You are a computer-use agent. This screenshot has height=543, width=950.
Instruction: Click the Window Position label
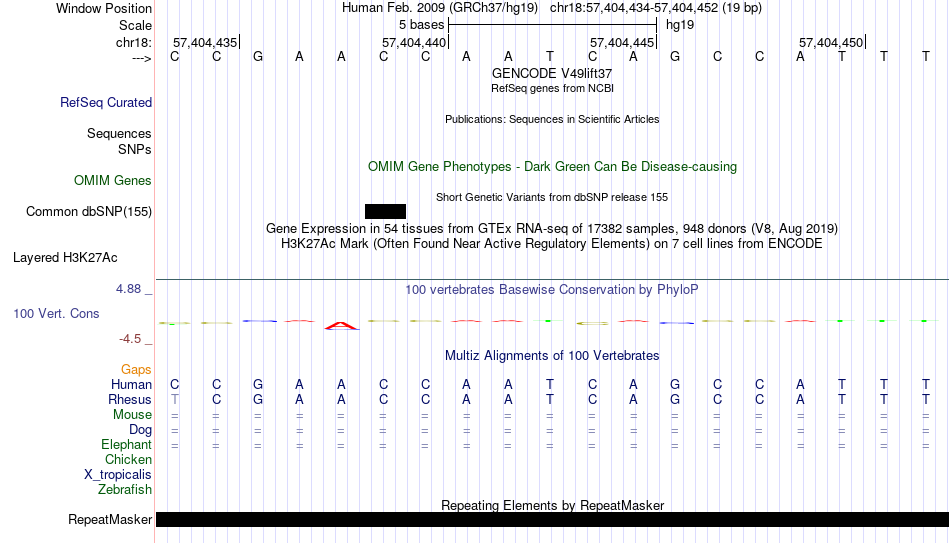point(104,8)
